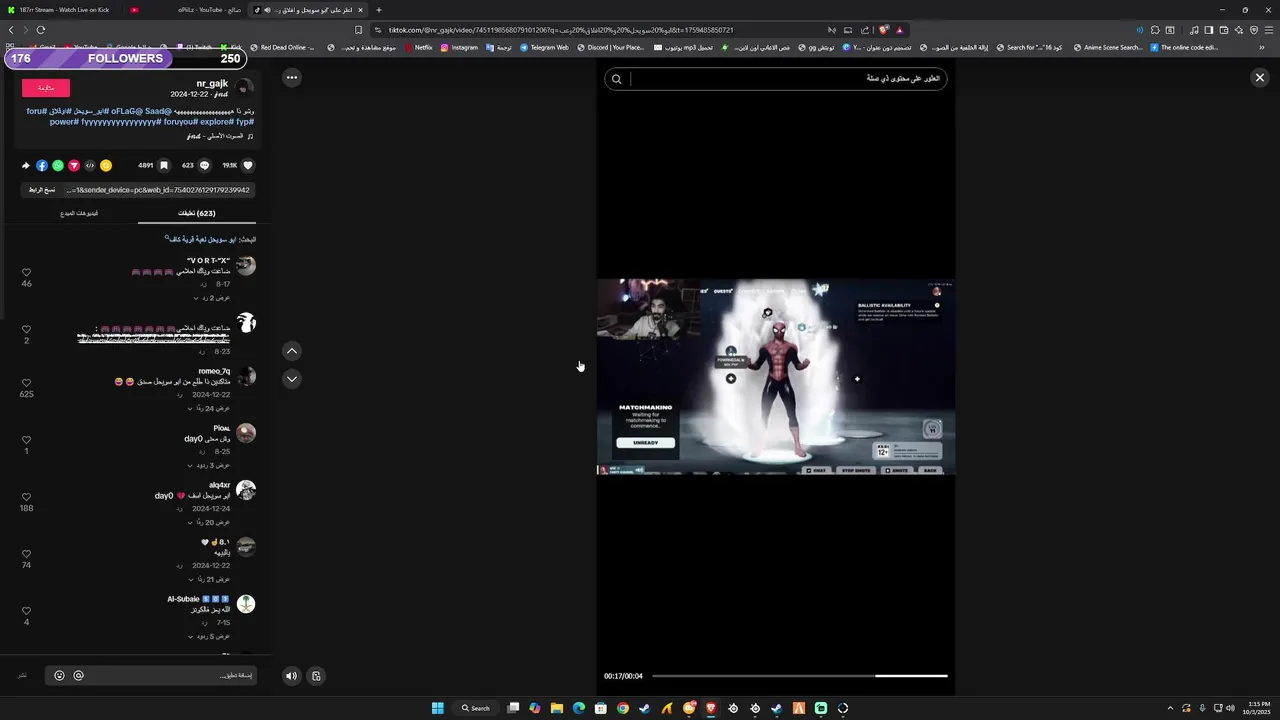The image size is (1280, 720).
Task: Like the romeo_7q comment
Action: [27, 383]
